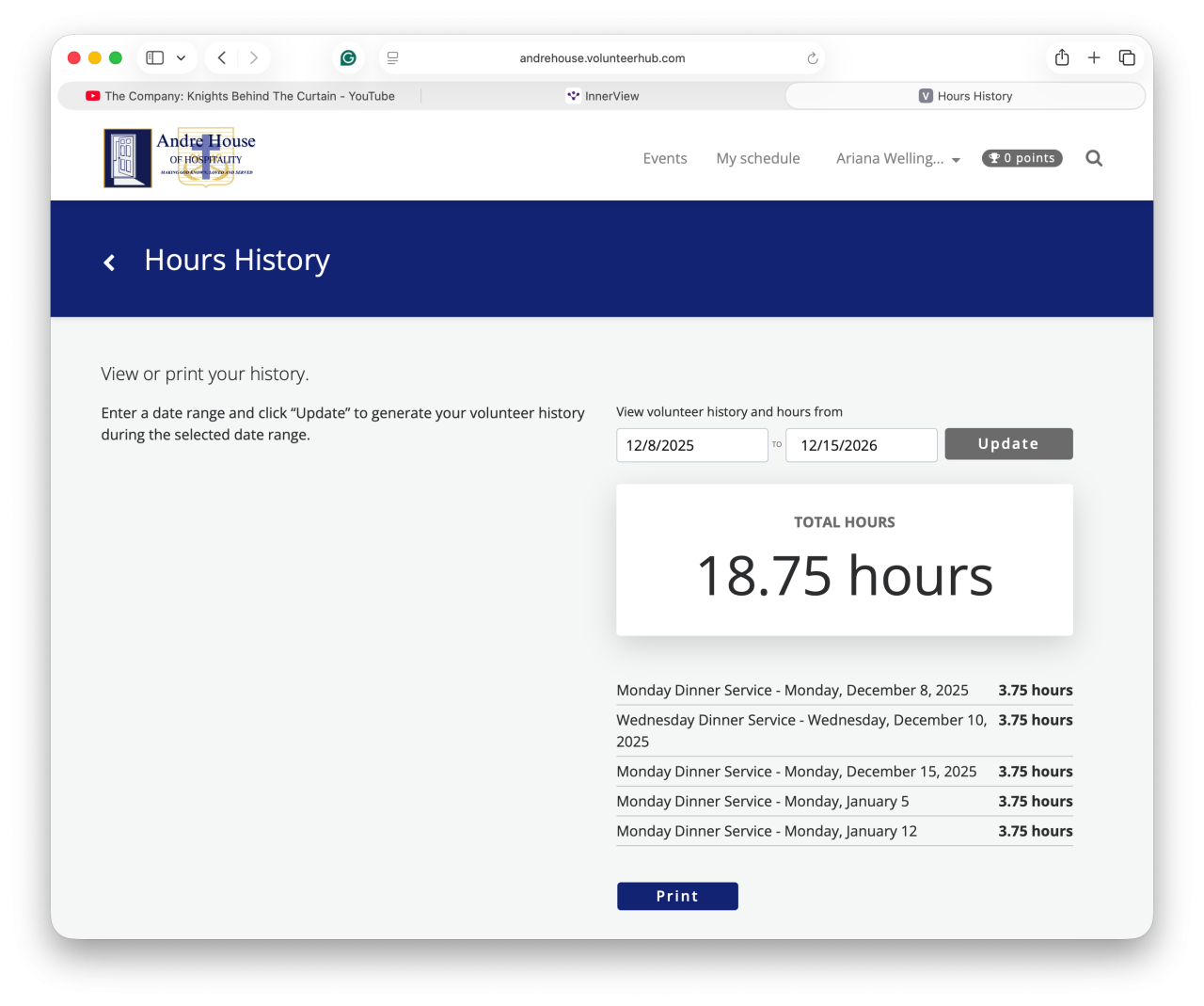This screenshot has width=1204, height=1006.
Task: Go back with Safari's back arrow
Action: (222, 58)
